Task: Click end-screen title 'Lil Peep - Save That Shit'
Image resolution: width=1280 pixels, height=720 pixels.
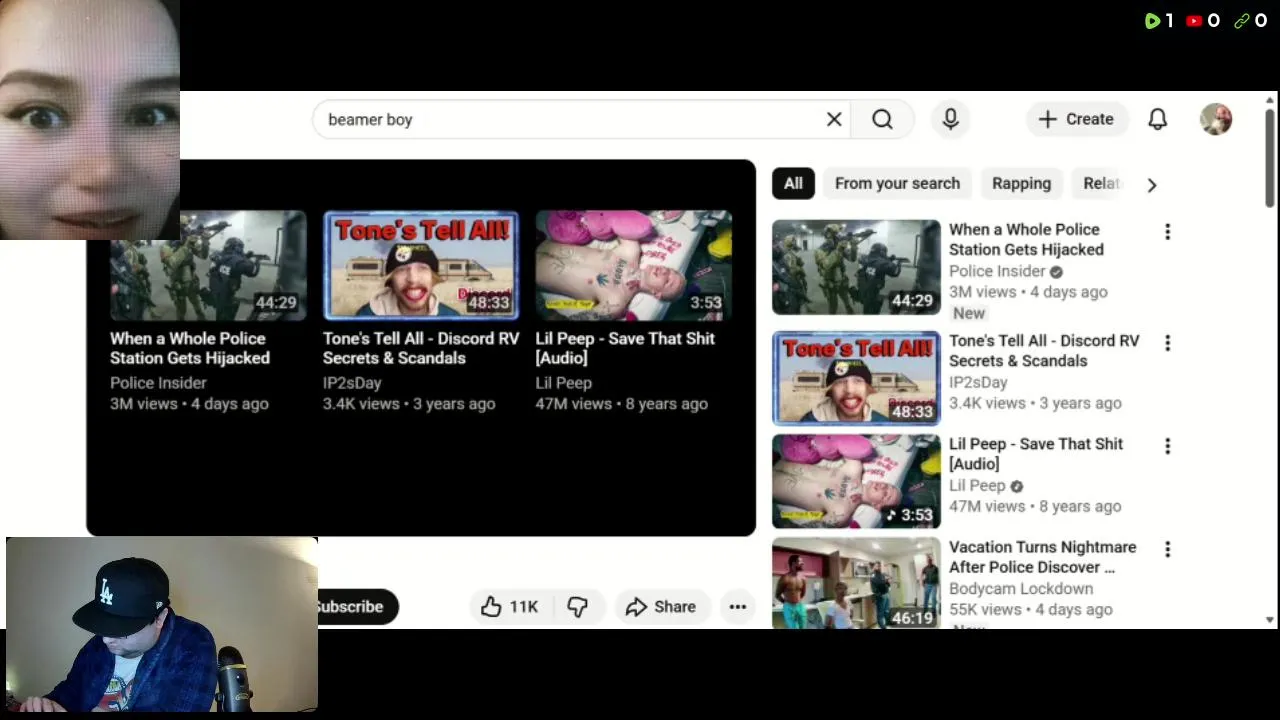Action: (x=625, y=348)
